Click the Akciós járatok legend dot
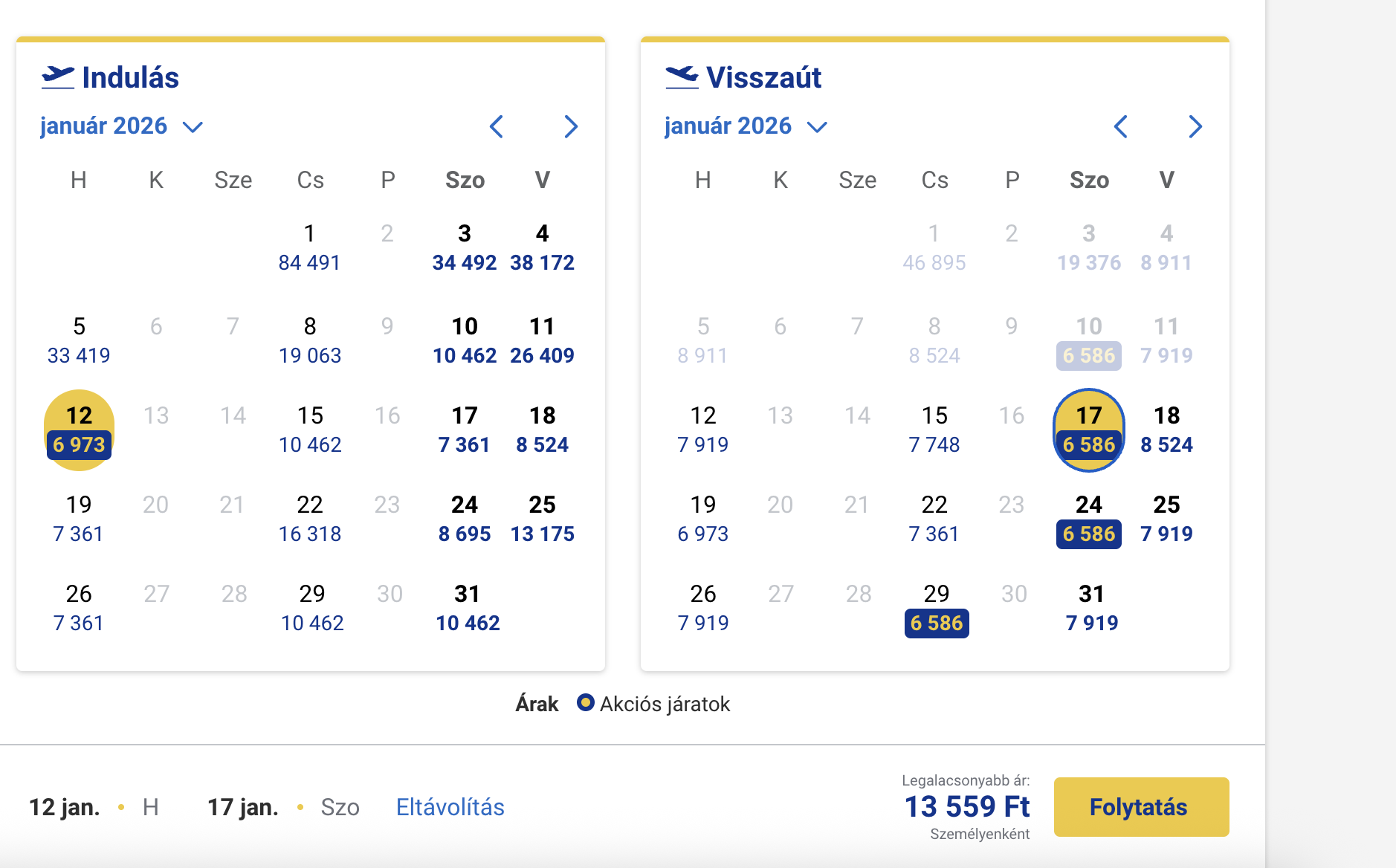Image resolution: width=1396 pixels, height=868 pixels. (x=586, y=702)
